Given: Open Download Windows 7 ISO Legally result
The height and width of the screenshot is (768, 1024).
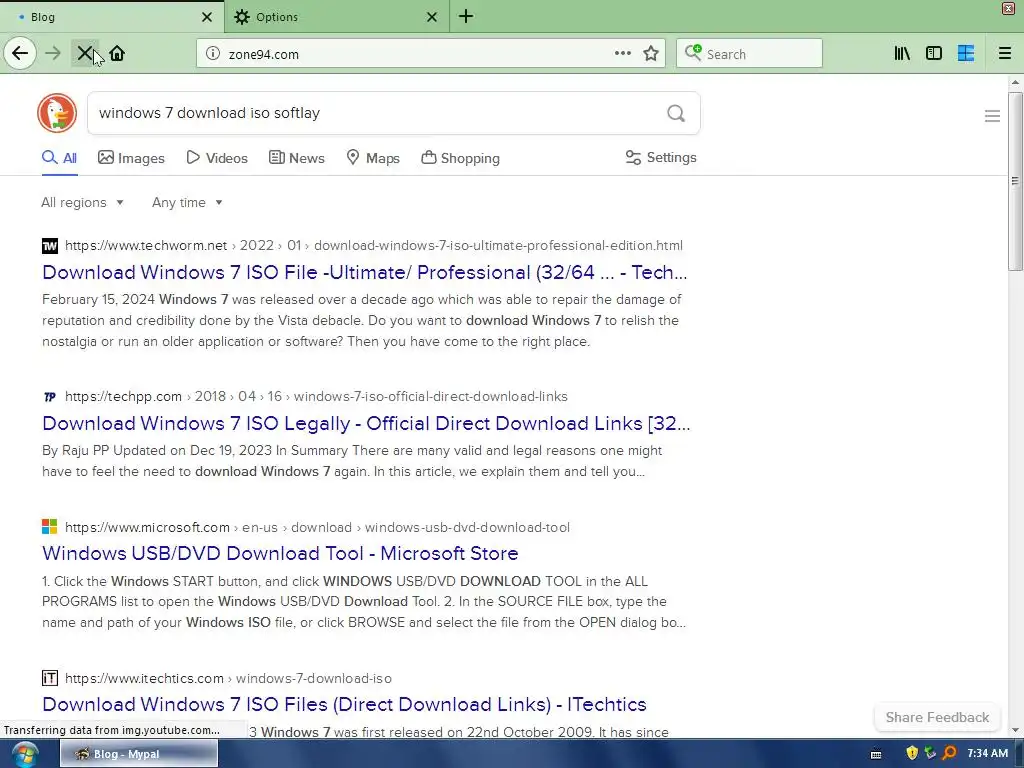Looking at the screenshot, I should tap(366, 423).
